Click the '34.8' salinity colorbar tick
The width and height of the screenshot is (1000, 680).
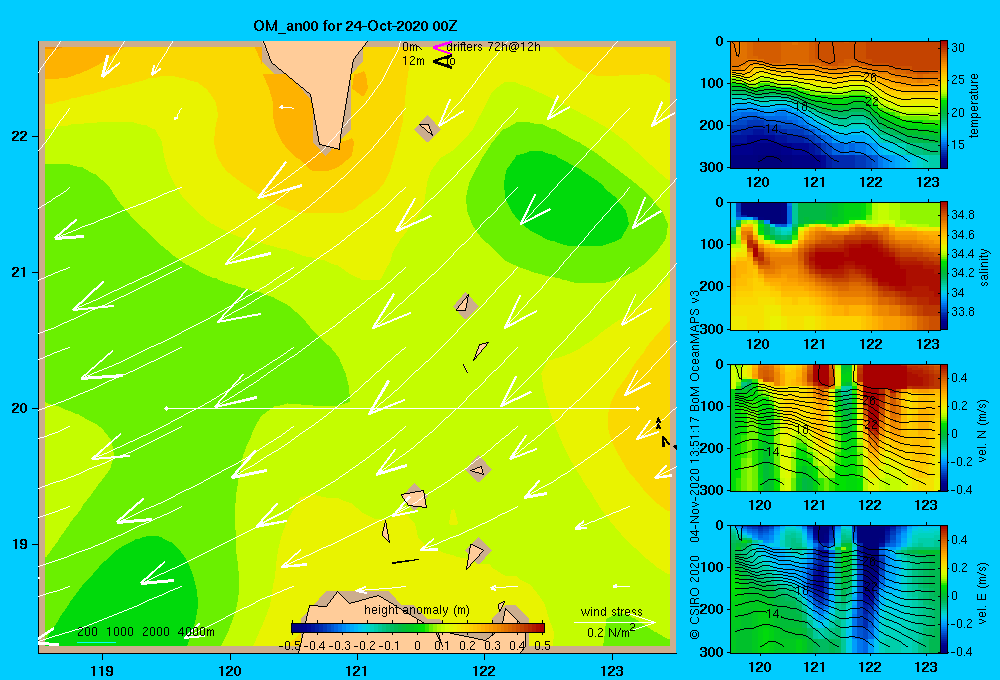coord(962,214)
